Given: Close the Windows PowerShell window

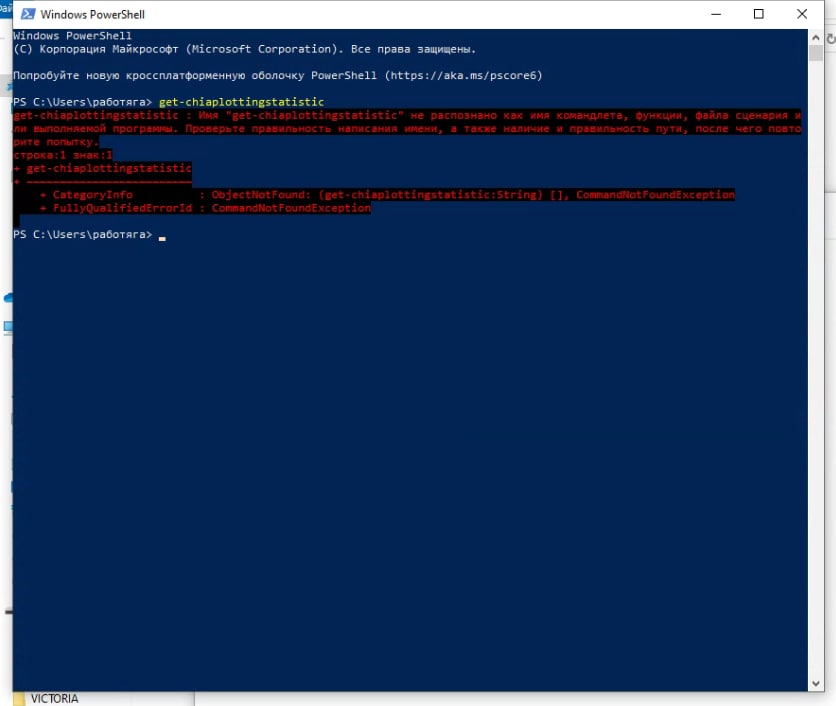Looking at the screenshot, I should [x=801, y=14].
